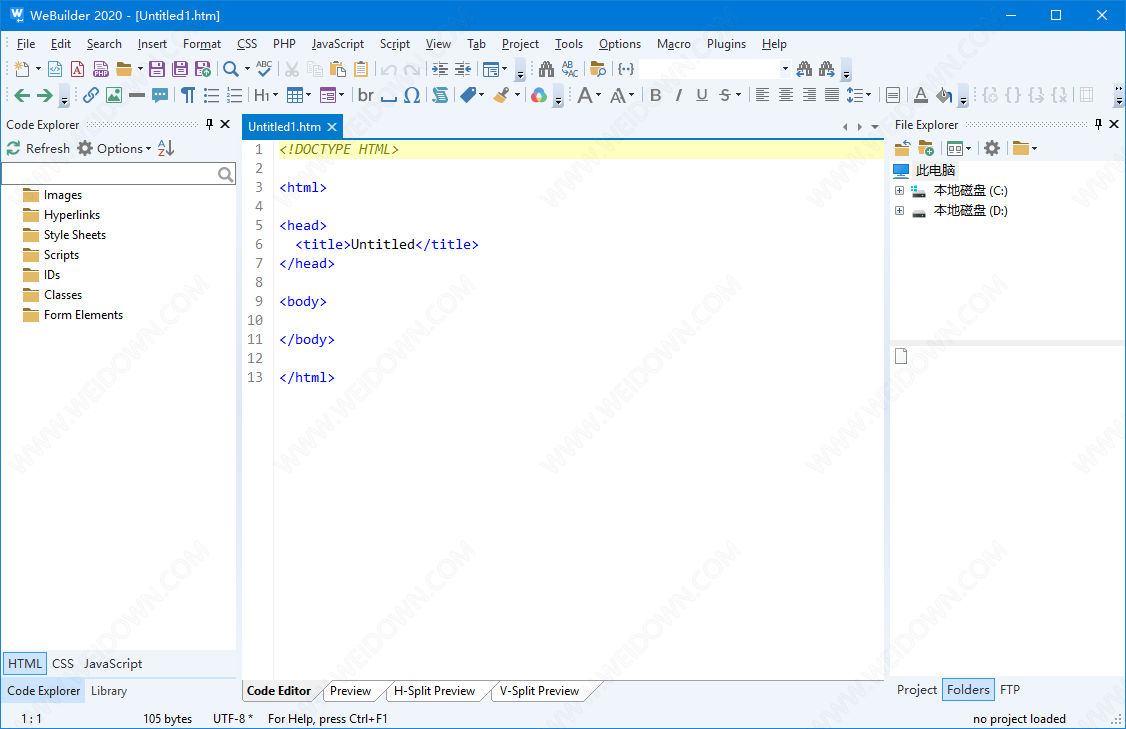Select the Style Sheets folder
The height and width of the screenshot is (729, 1126).
[75, 235]
